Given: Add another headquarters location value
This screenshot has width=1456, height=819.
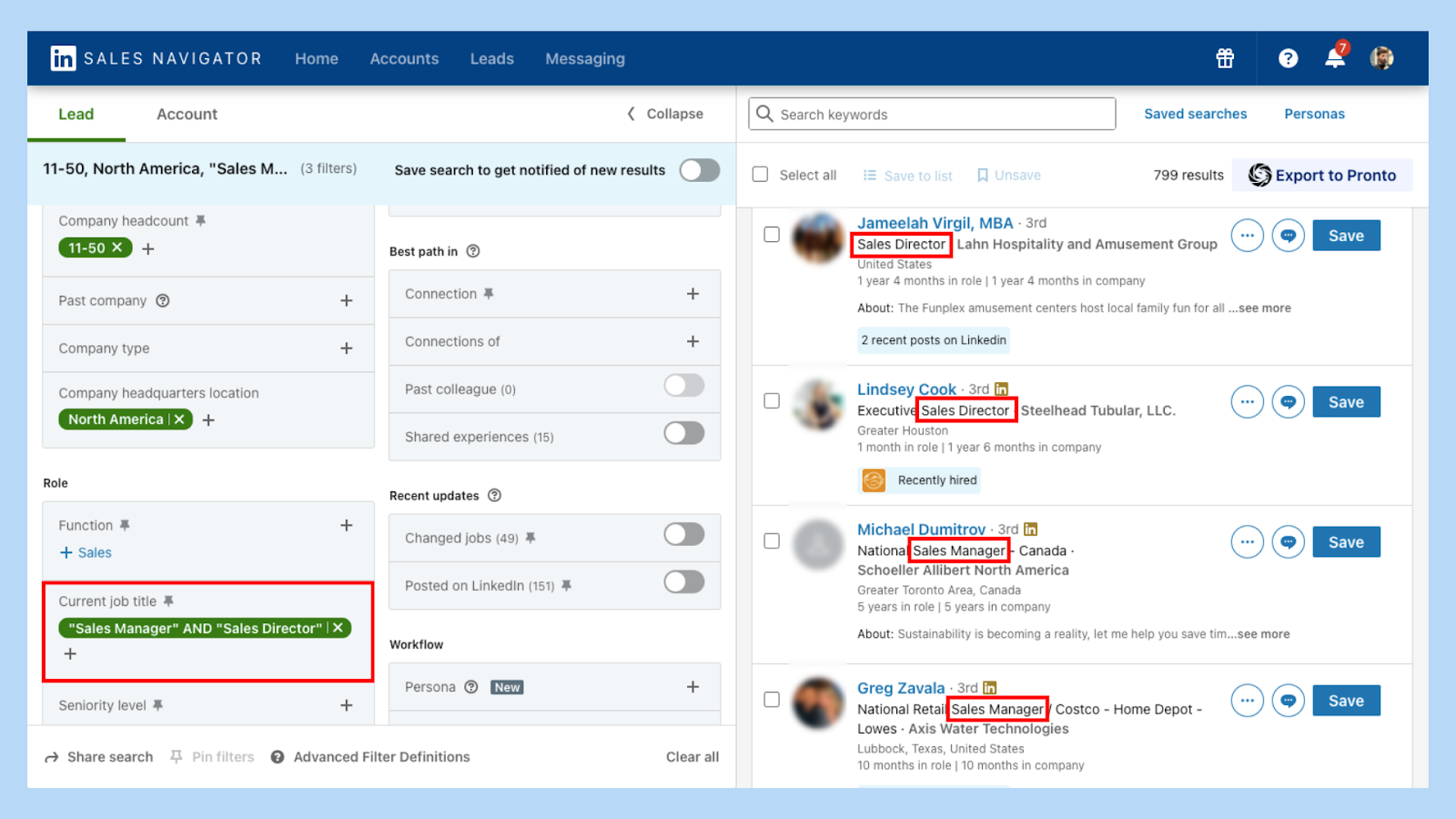Looking at the screenshot, I should (208, 420).
